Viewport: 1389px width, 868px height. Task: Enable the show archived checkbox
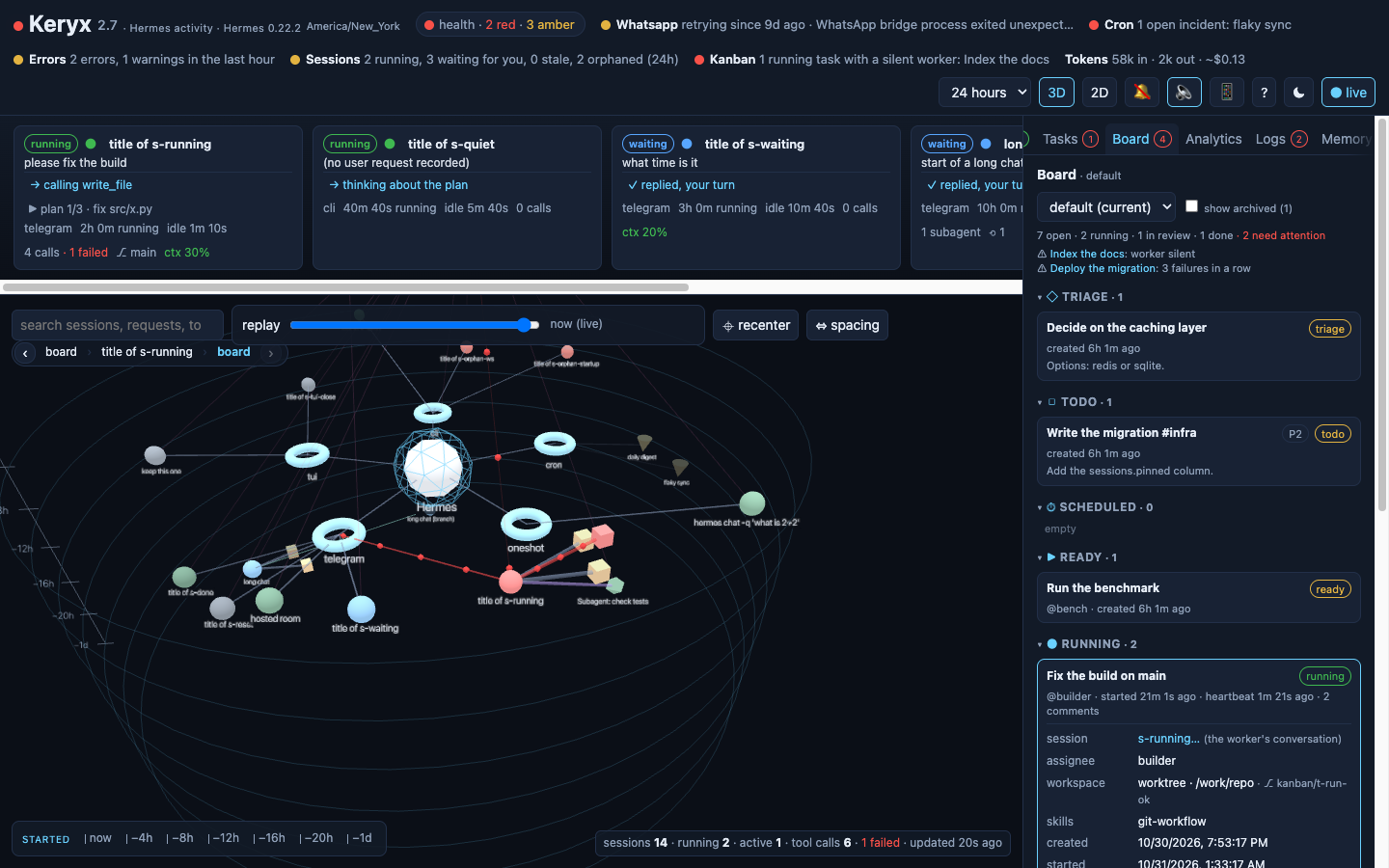(1191, 206)
